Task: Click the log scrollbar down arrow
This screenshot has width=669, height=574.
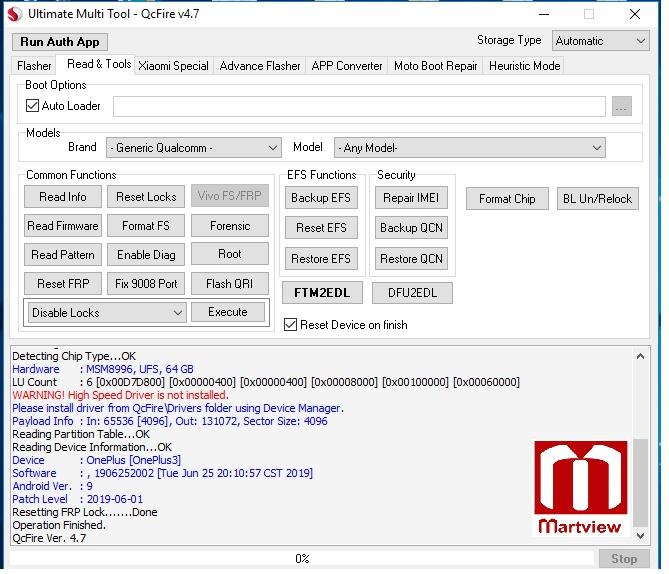Action: click(640, 535)
